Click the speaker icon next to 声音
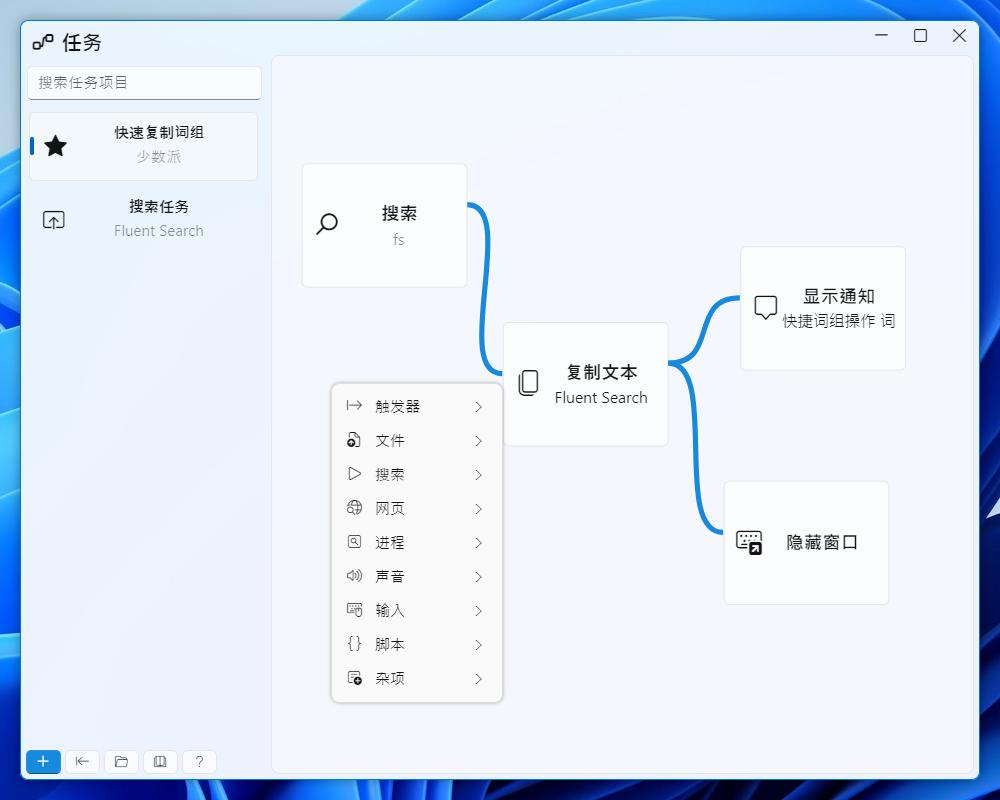 (x=354, y=575)
